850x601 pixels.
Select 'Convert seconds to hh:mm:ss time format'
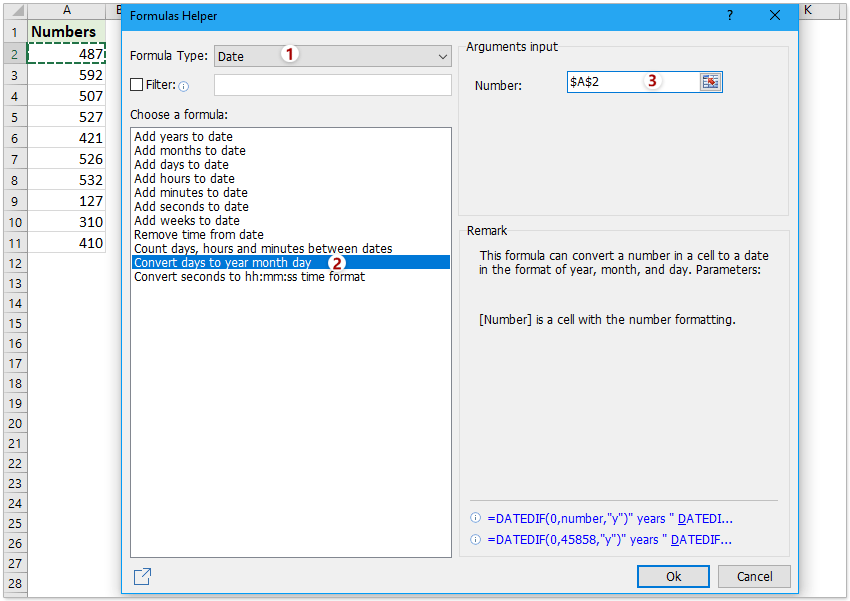249,277
